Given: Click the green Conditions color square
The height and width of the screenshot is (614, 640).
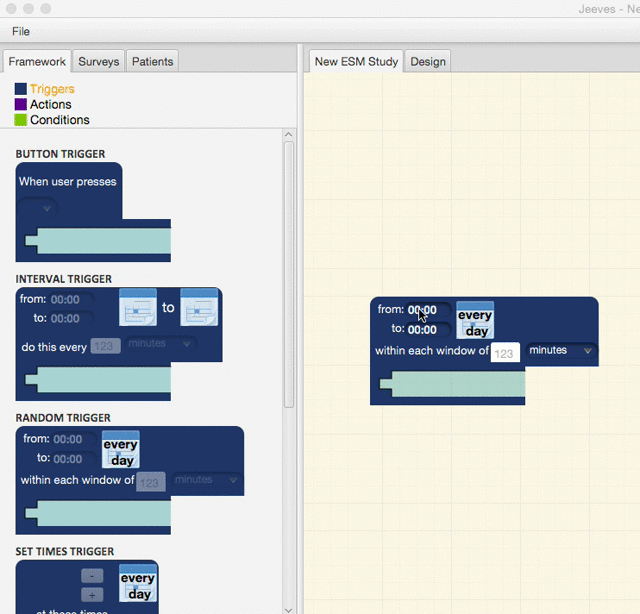Looking at the screenshot, I should (21, 120).
